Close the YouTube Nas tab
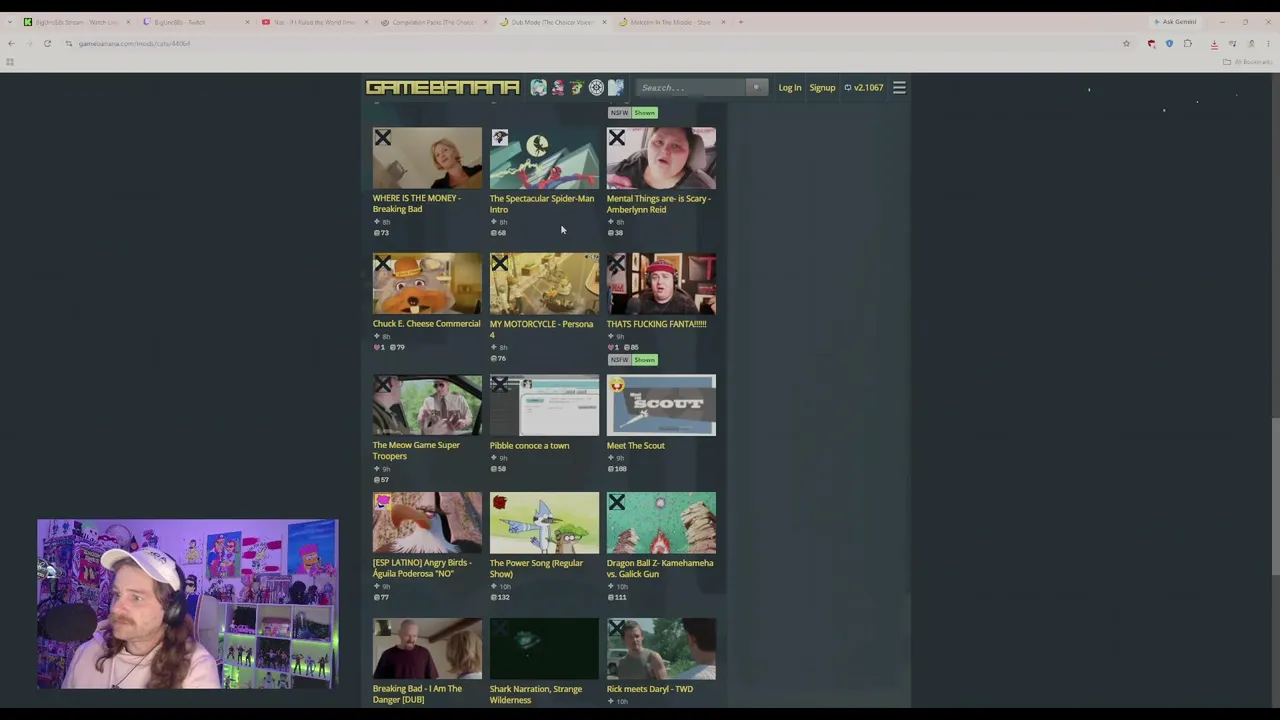The height and width of the screenshot is (720, 1280). (366, 22)
